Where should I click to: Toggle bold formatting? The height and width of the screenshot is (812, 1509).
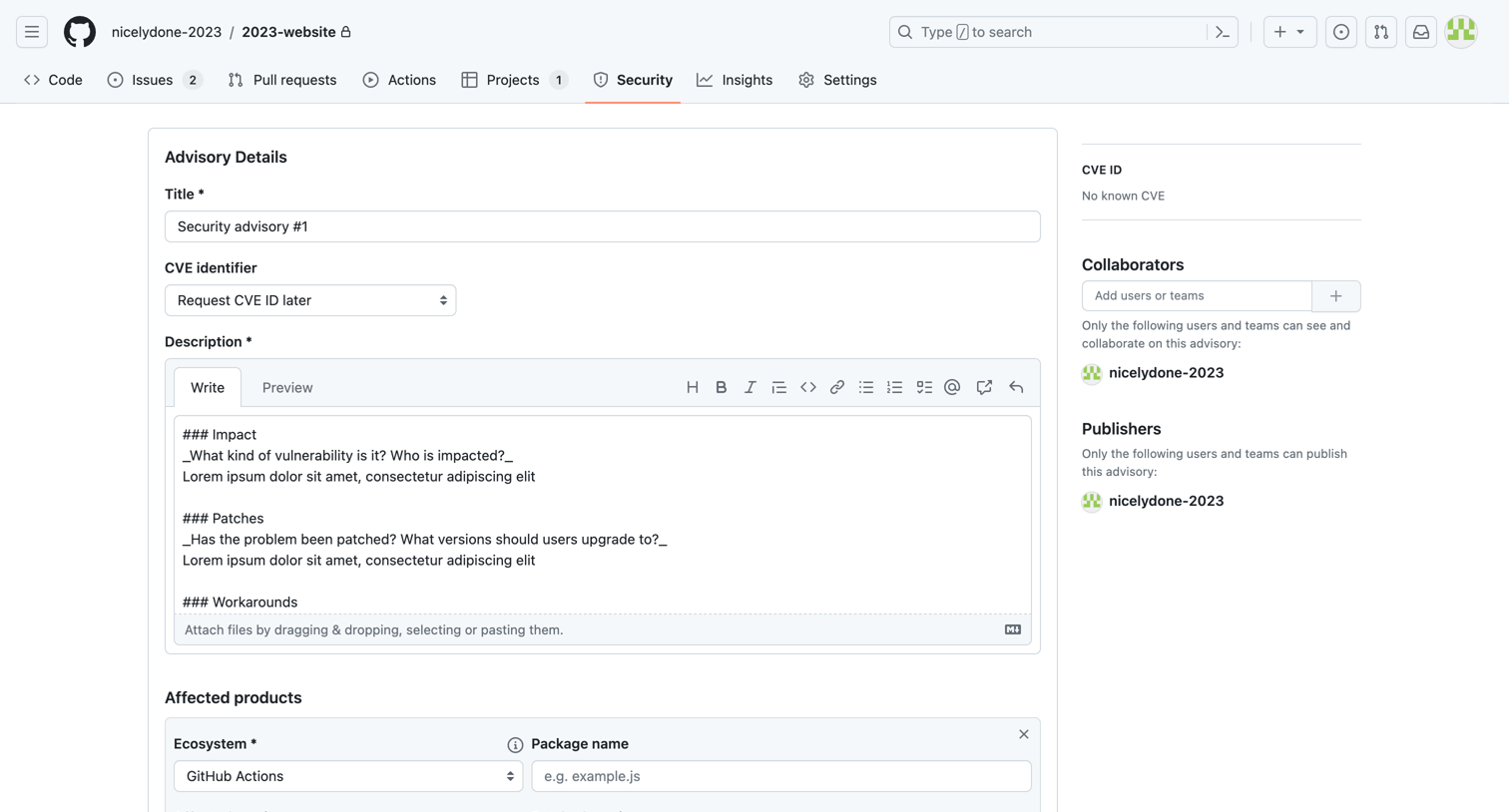click(721, 387)
